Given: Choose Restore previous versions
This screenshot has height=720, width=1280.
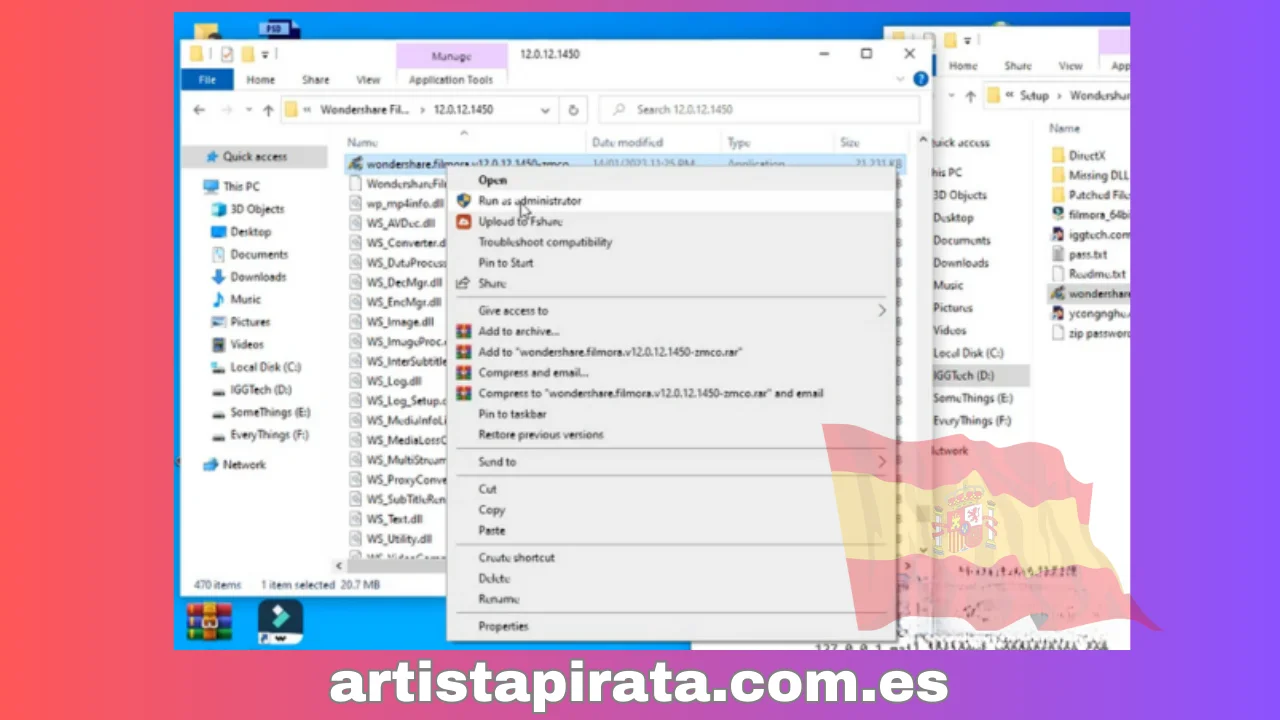Looking at the screenshot, I should click(541, 435).
